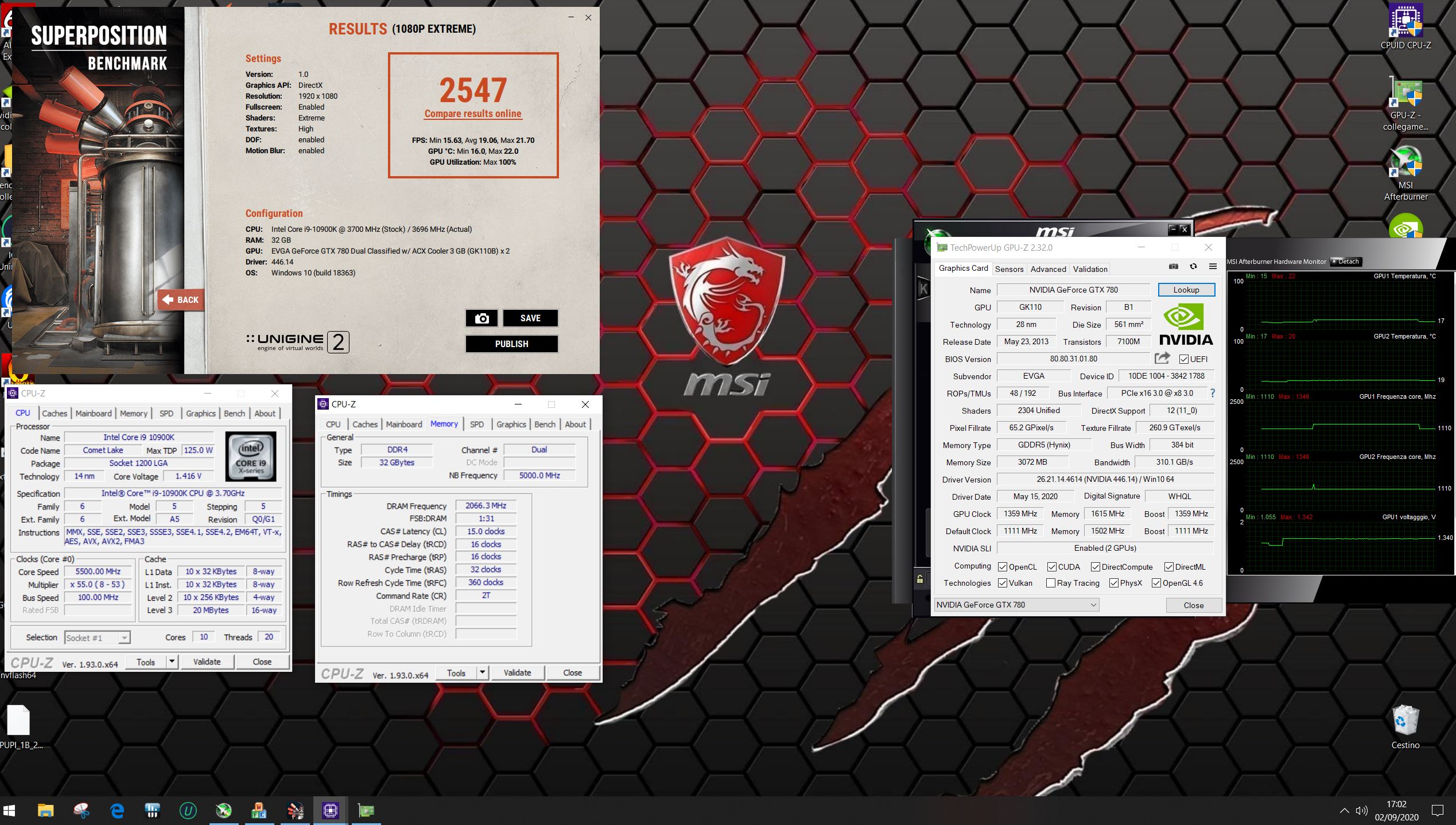Click the GPU-Z taskbar icon
The height and width of the screenshot is (825, 1456).
pos(366,810)
